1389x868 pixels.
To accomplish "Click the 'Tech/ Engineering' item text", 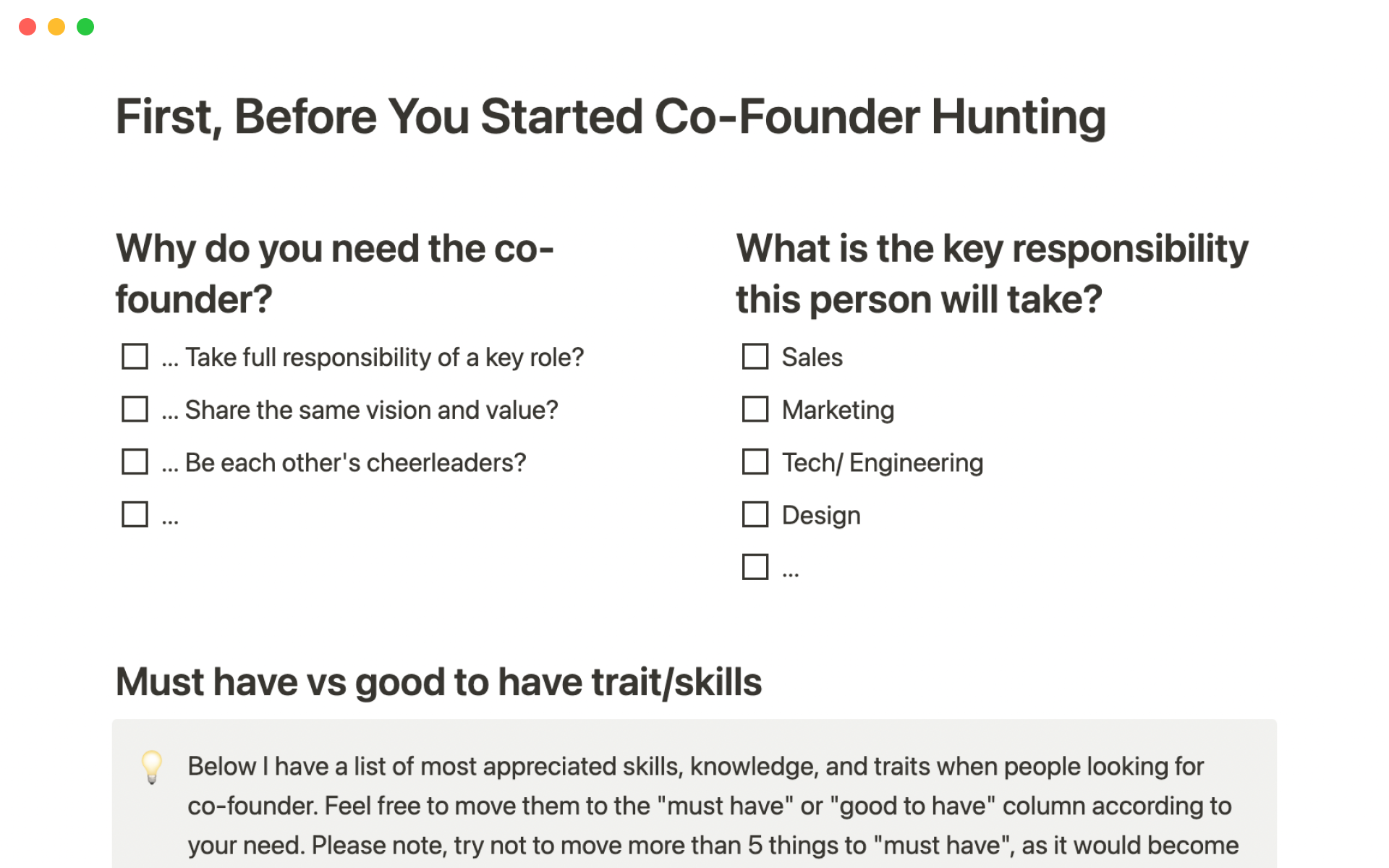I will 883,463.
